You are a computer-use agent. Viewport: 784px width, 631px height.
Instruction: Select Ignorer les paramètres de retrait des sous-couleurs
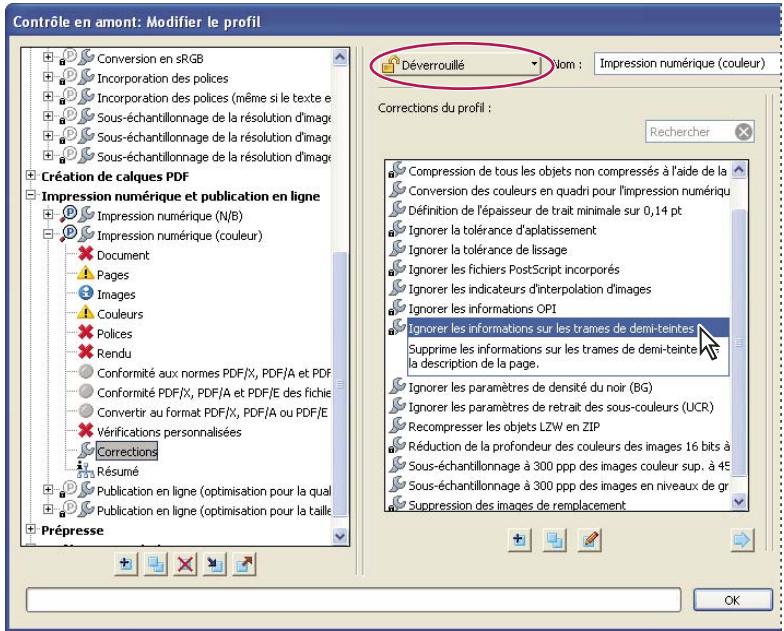pyautogui.click(x=560, y=407)
